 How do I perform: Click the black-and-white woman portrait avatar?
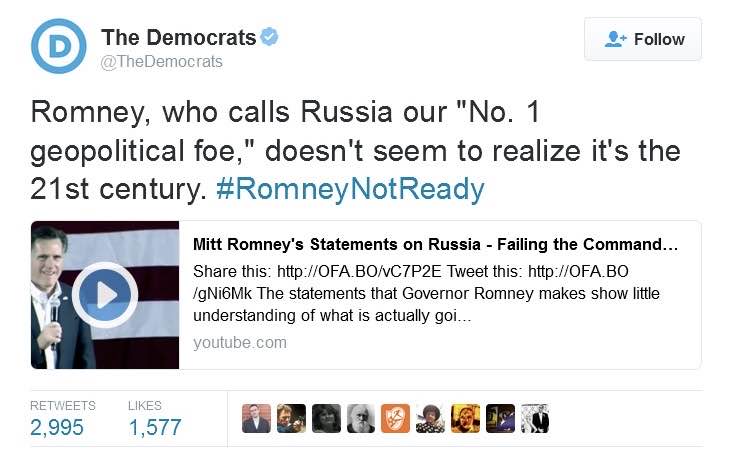point(326,418)
